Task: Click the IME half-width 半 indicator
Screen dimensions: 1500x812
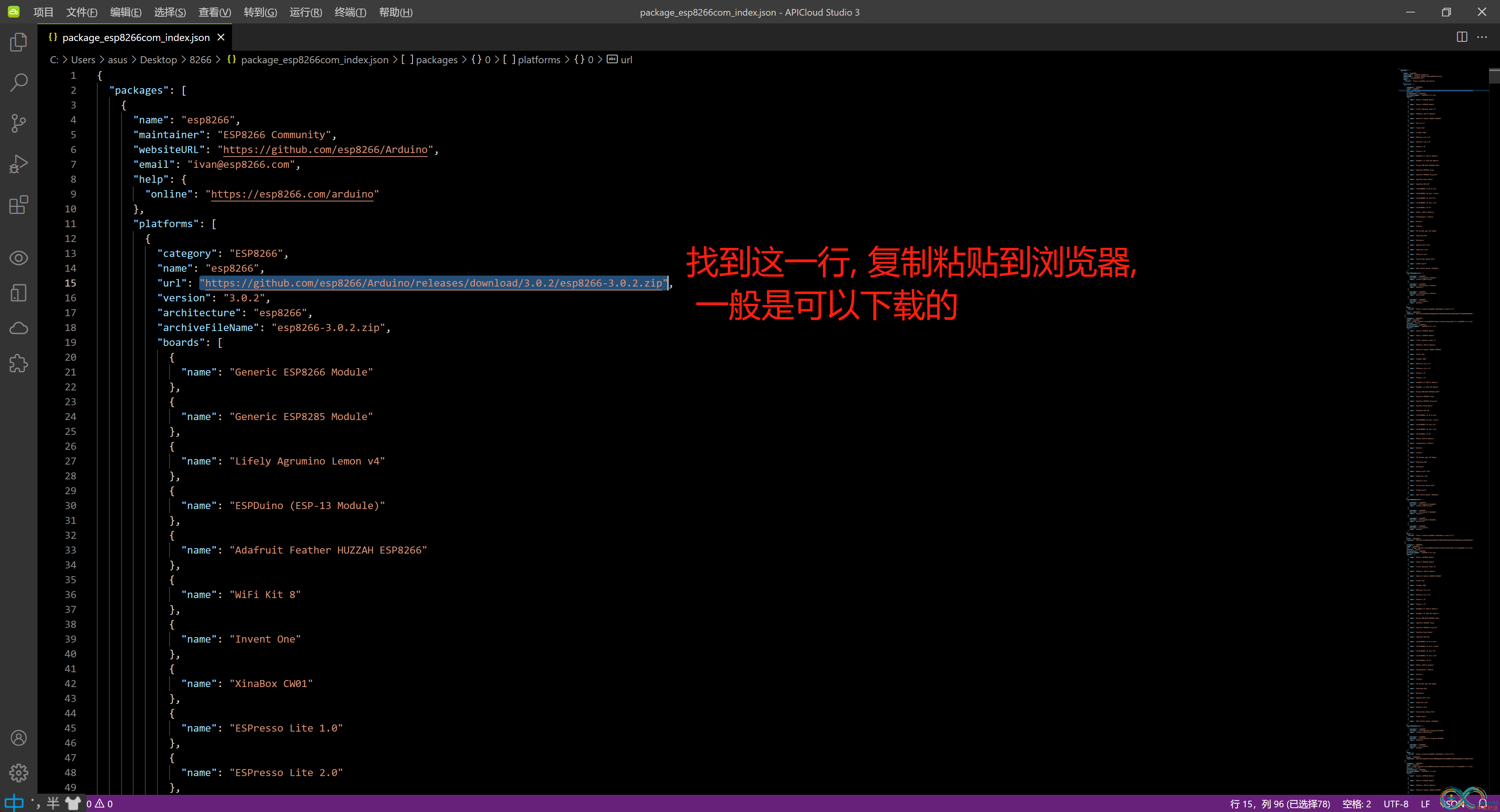Action: pyautogui.click(x=53, y=803)
